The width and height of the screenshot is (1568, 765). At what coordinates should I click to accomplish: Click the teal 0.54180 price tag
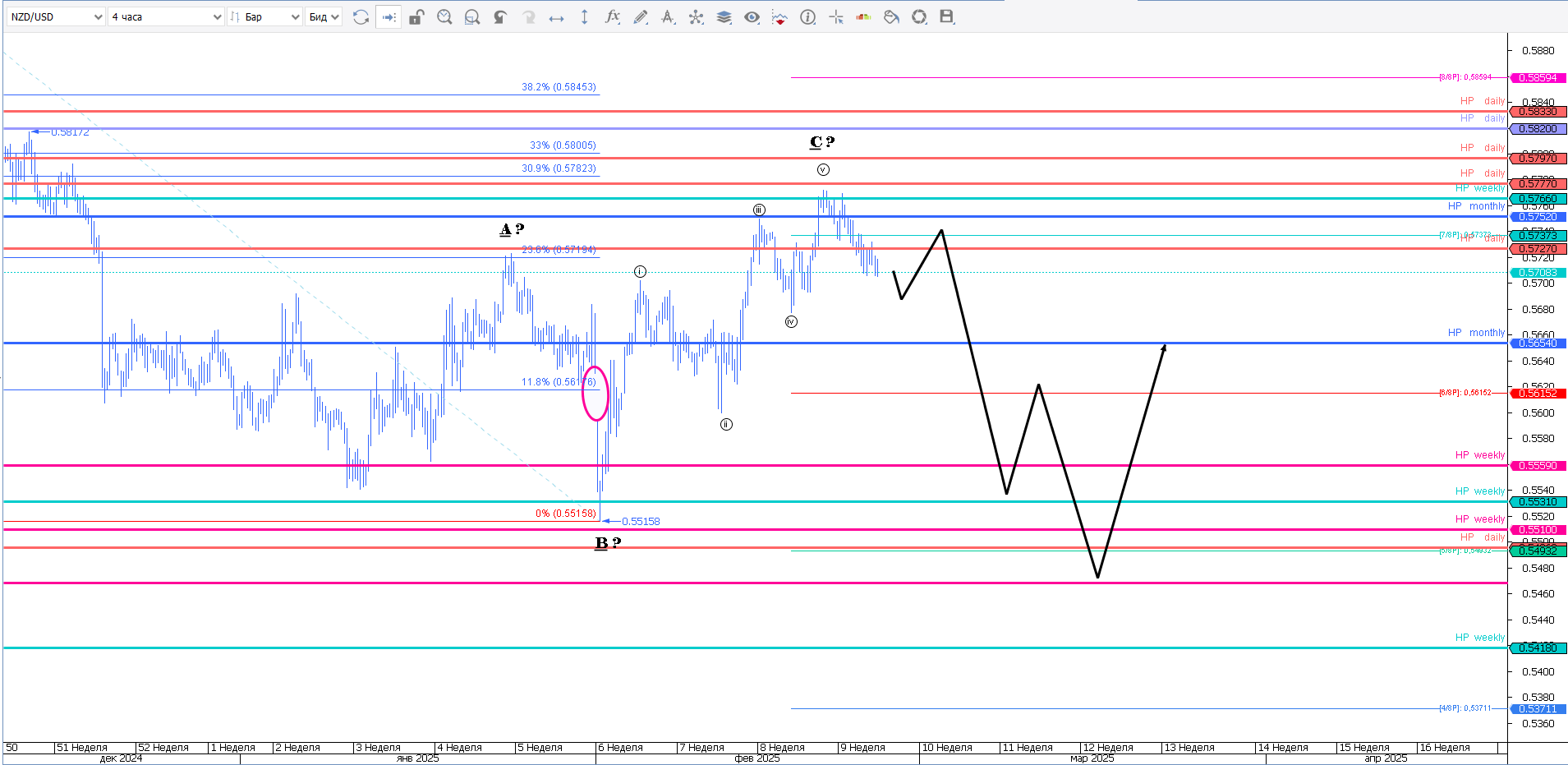tap(1538, 648)
